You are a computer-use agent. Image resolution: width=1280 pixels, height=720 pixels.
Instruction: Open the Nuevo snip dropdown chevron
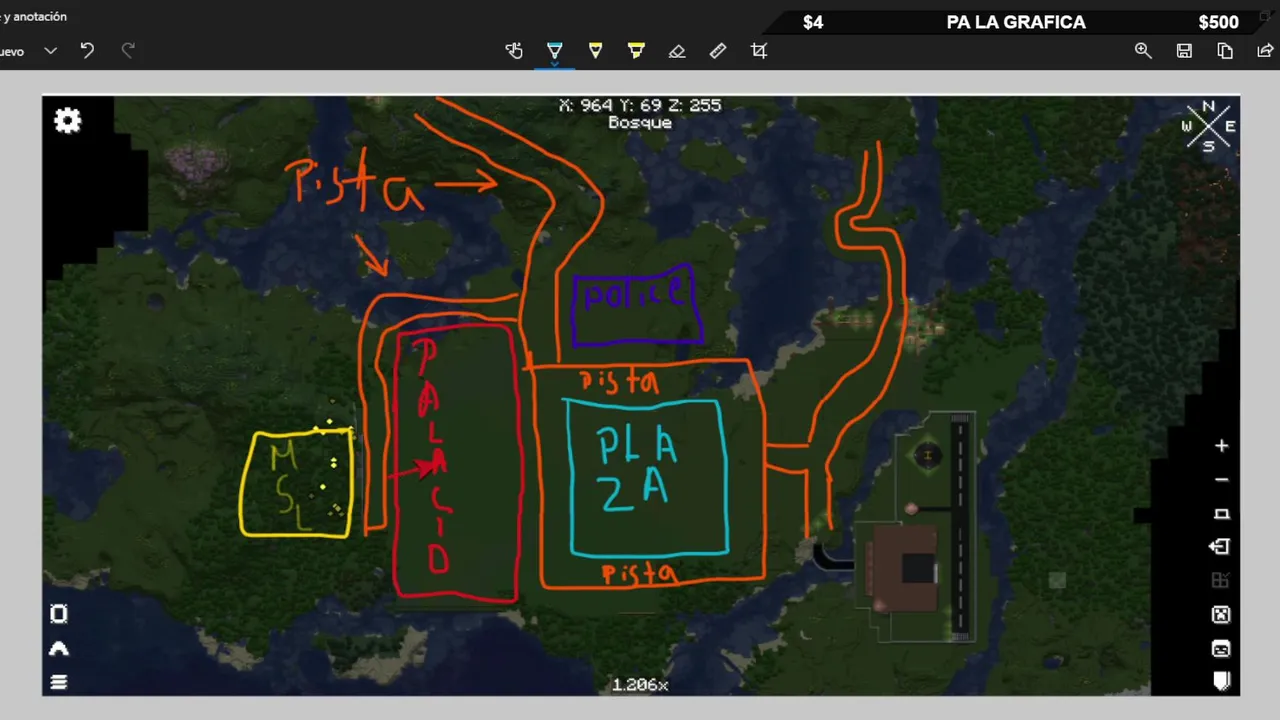click(x=50, y=51)
